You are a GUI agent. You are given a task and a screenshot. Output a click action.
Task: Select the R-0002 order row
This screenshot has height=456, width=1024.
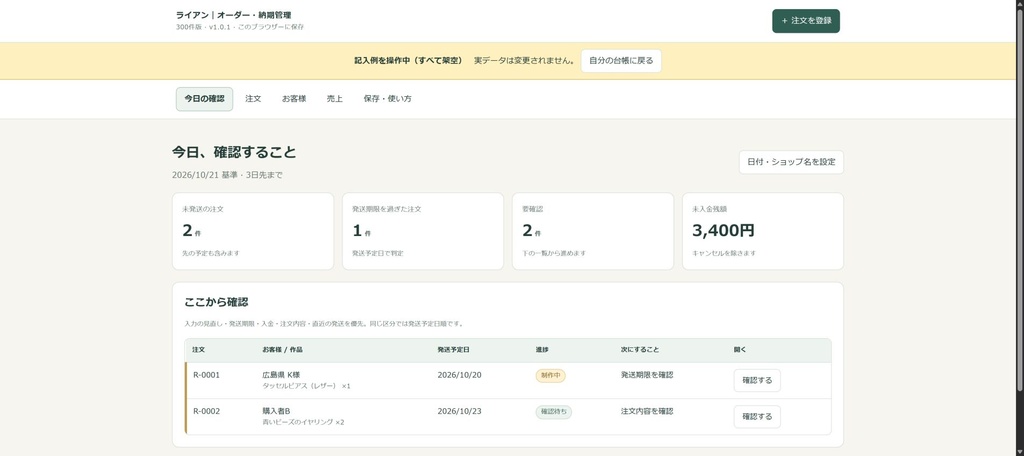(x=508, y=417)
